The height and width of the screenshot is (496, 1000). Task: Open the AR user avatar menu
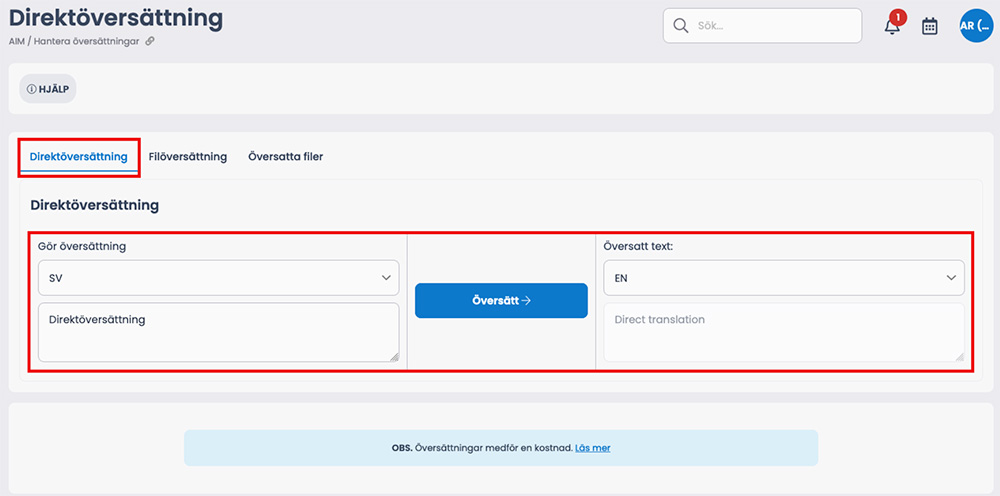[x=976, y=26]
